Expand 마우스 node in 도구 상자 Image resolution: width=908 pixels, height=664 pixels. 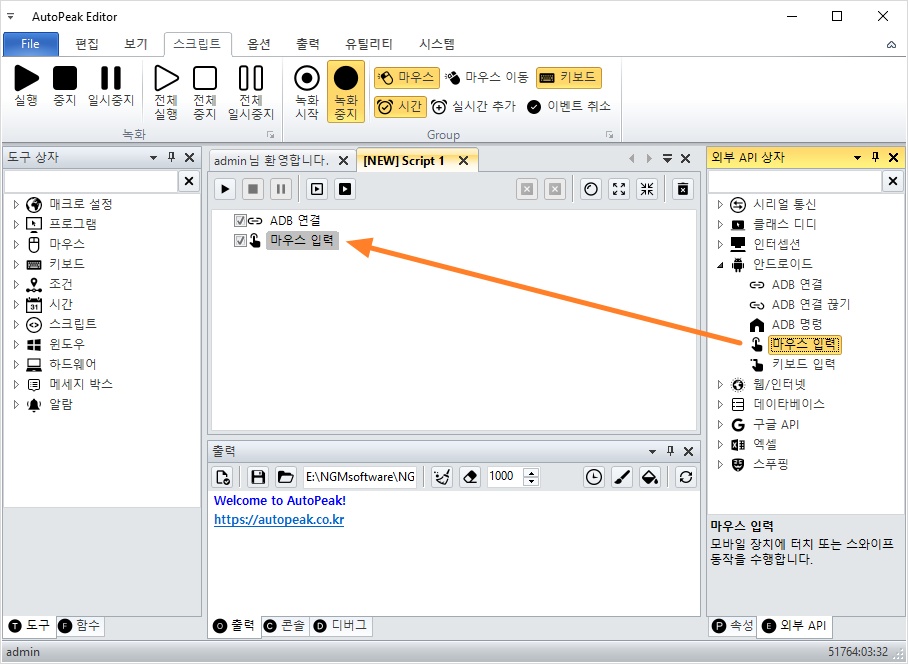click(x=16, y=244)
